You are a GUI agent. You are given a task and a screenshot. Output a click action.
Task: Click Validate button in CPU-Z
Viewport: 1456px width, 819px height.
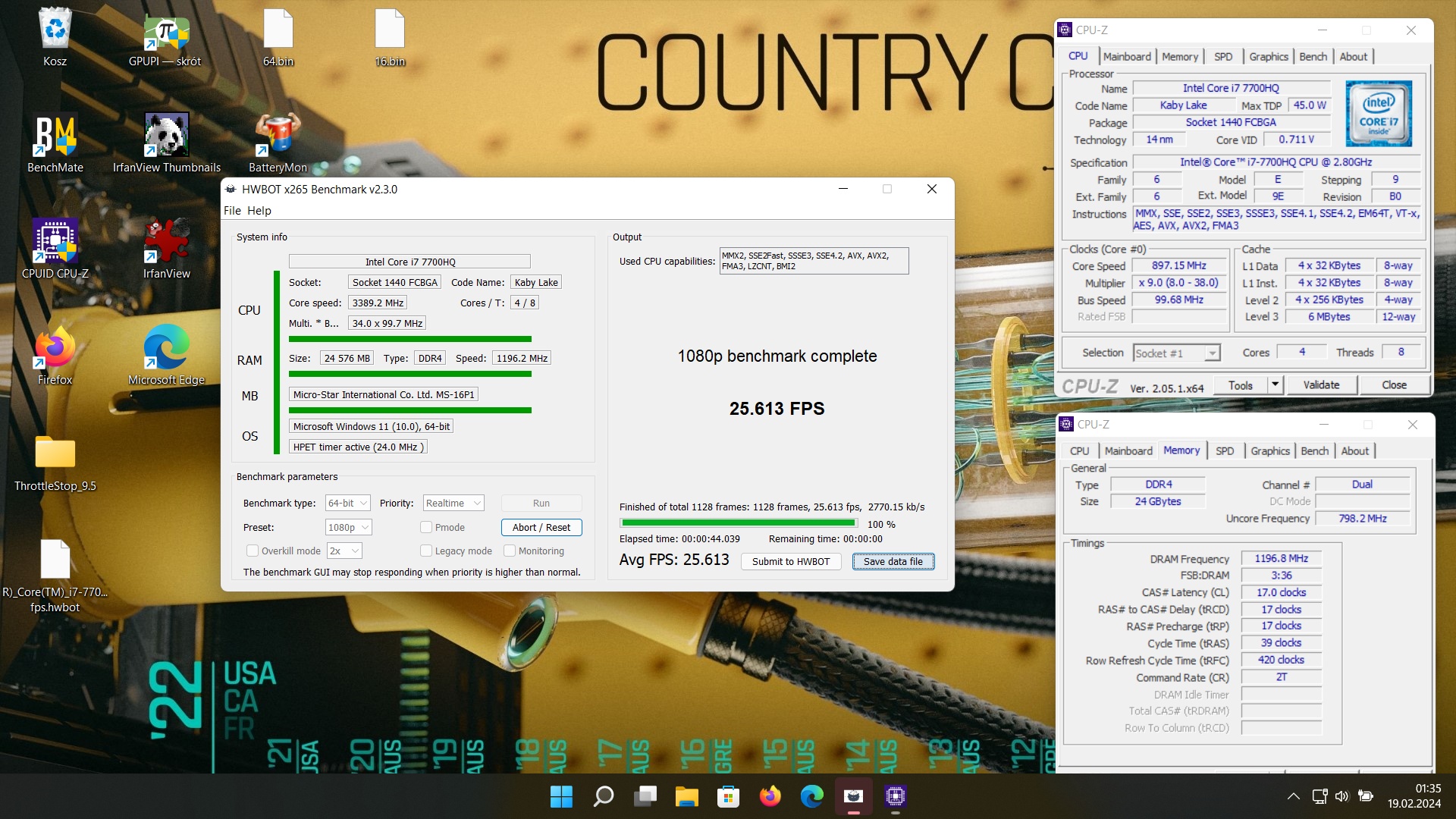tap(1321, 384)
